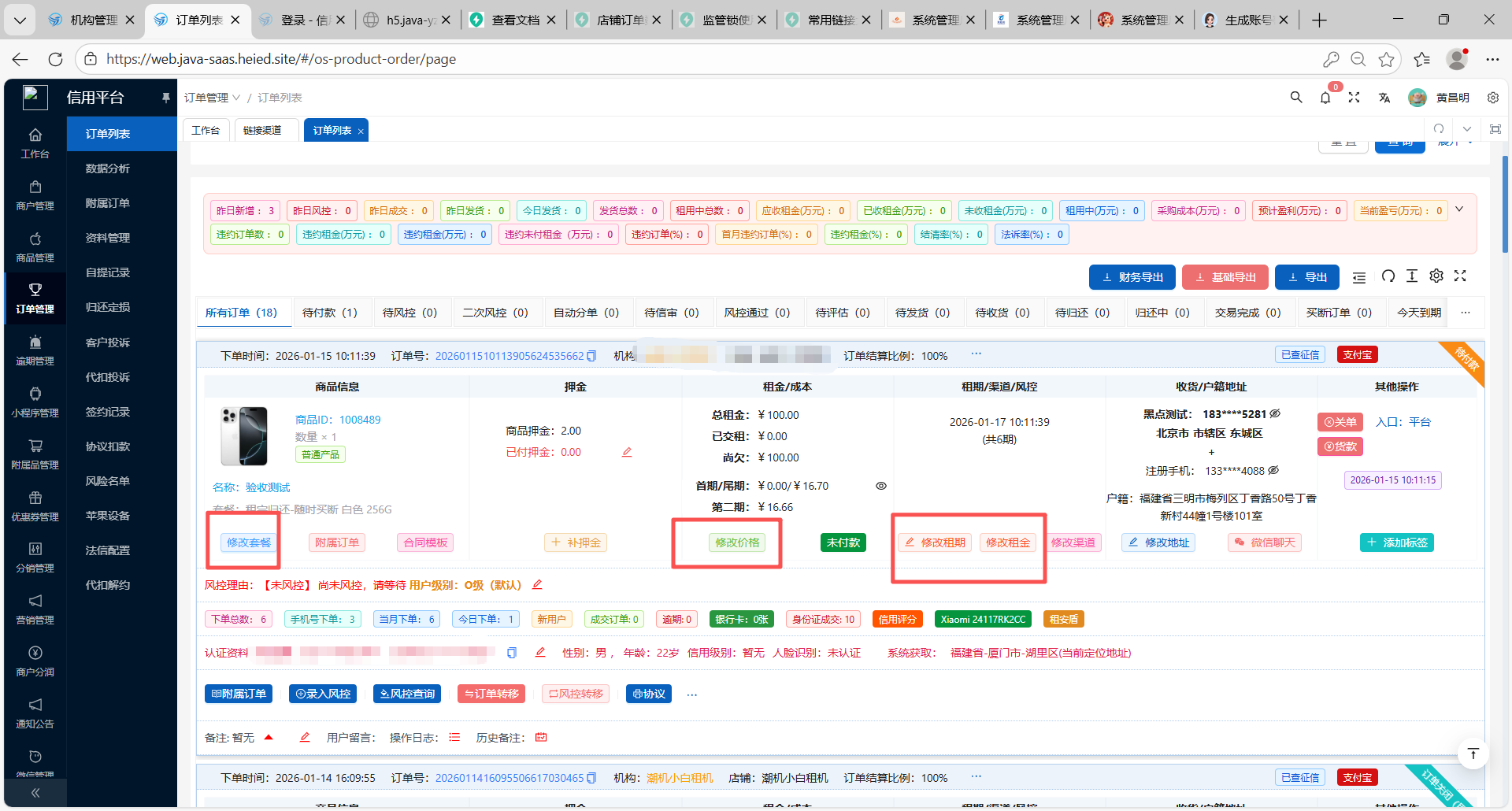The height and width of the screenshot is (811, 1512).
Task: Toggle eye icon beside first/last period rent
Action: coord(881,486)
